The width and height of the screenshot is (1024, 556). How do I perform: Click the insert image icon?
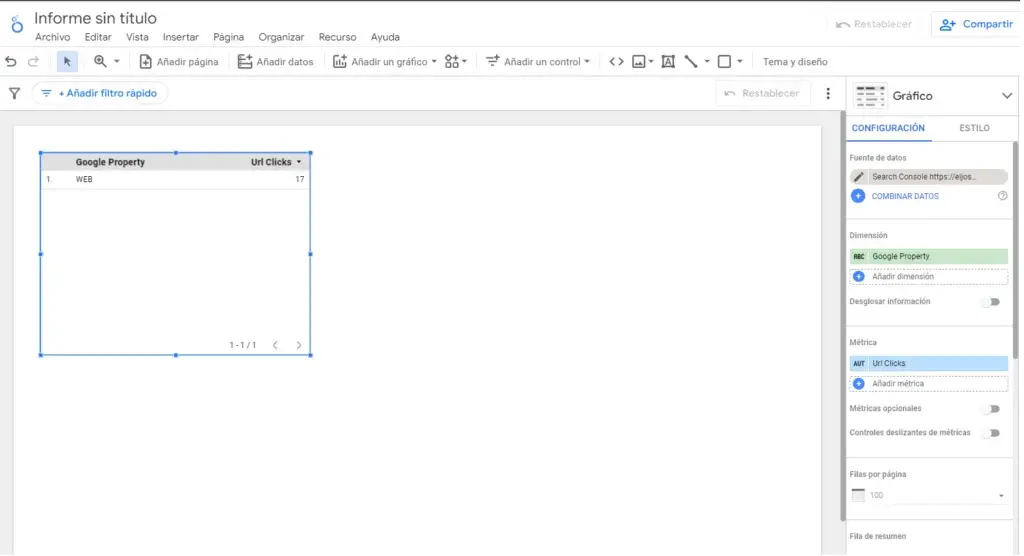639,61
